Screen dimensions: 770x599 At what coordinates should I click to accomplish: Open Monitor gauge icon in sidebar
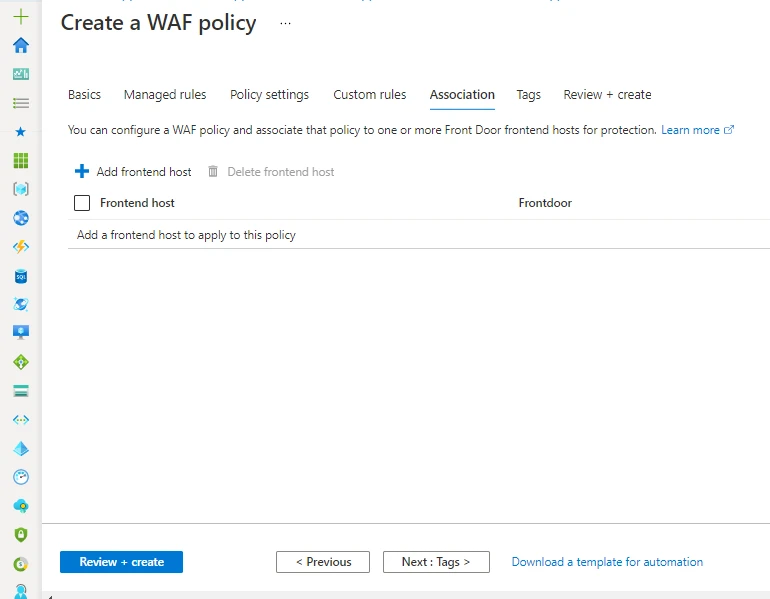[x=21, y=477]
